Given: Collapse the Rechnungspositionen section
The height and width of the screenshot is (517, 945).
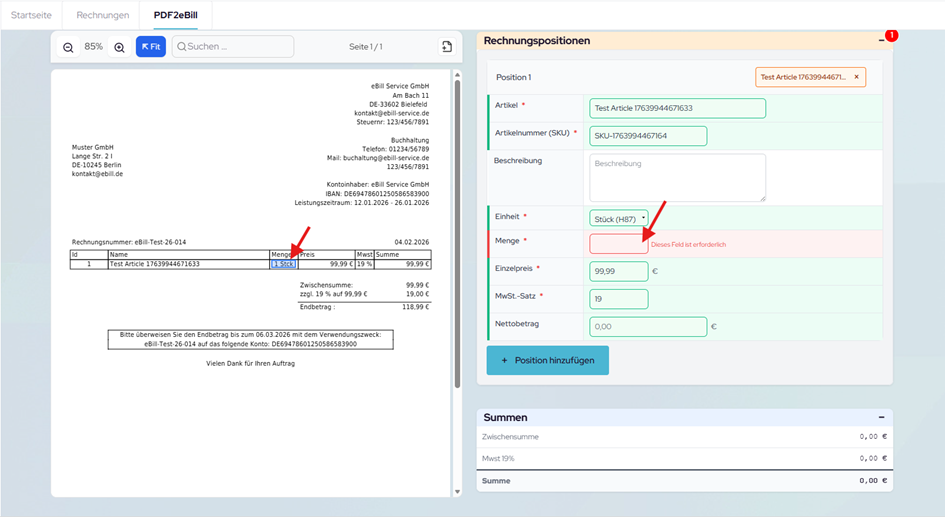Looking at the screenshot, I should [x=881, y=41].
